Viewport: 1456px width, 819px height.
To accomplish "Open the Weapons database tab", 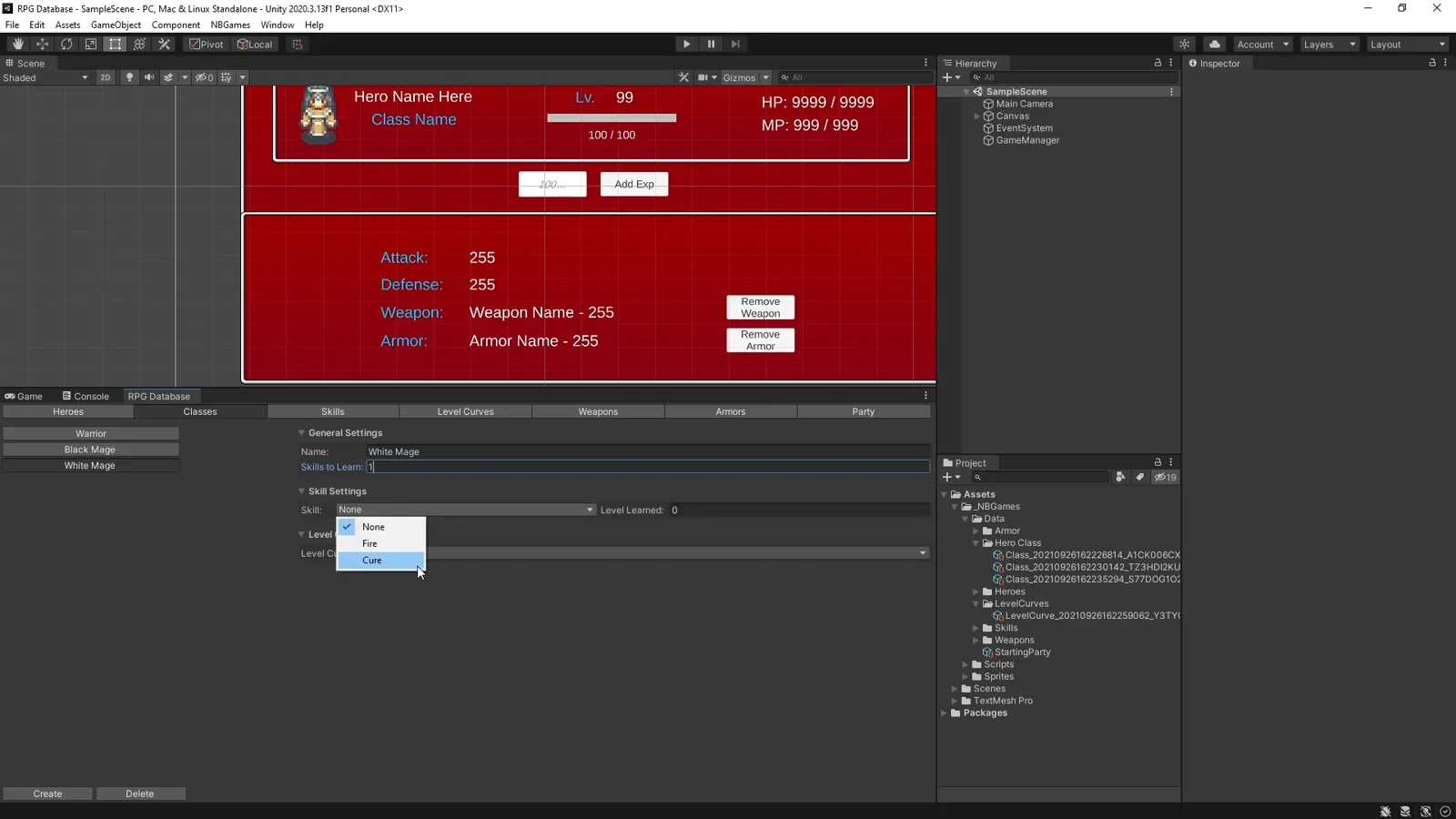I will point(598,411).
